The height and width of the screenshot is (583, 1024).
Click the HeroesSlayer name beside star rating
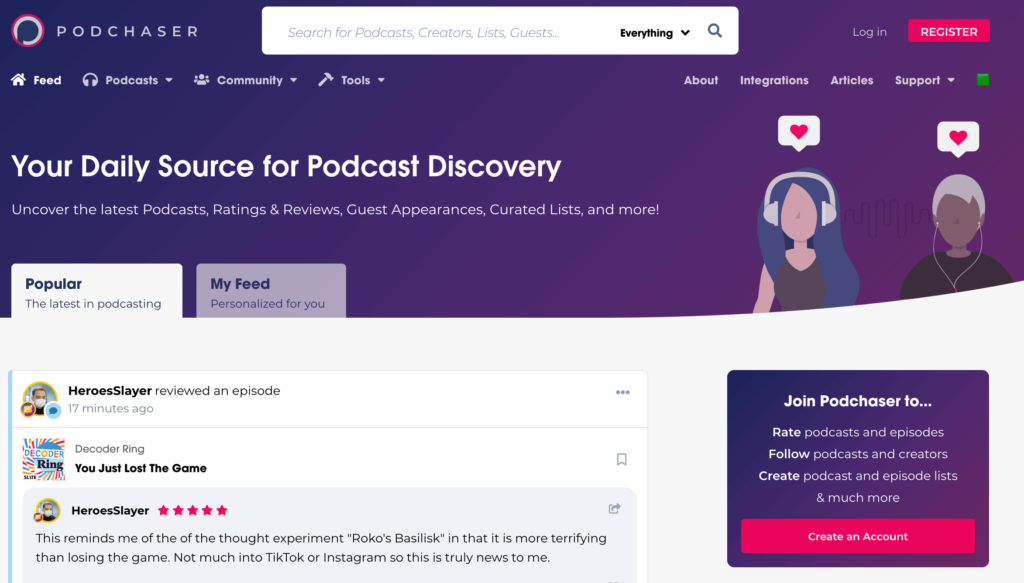[x=110, y=511]
